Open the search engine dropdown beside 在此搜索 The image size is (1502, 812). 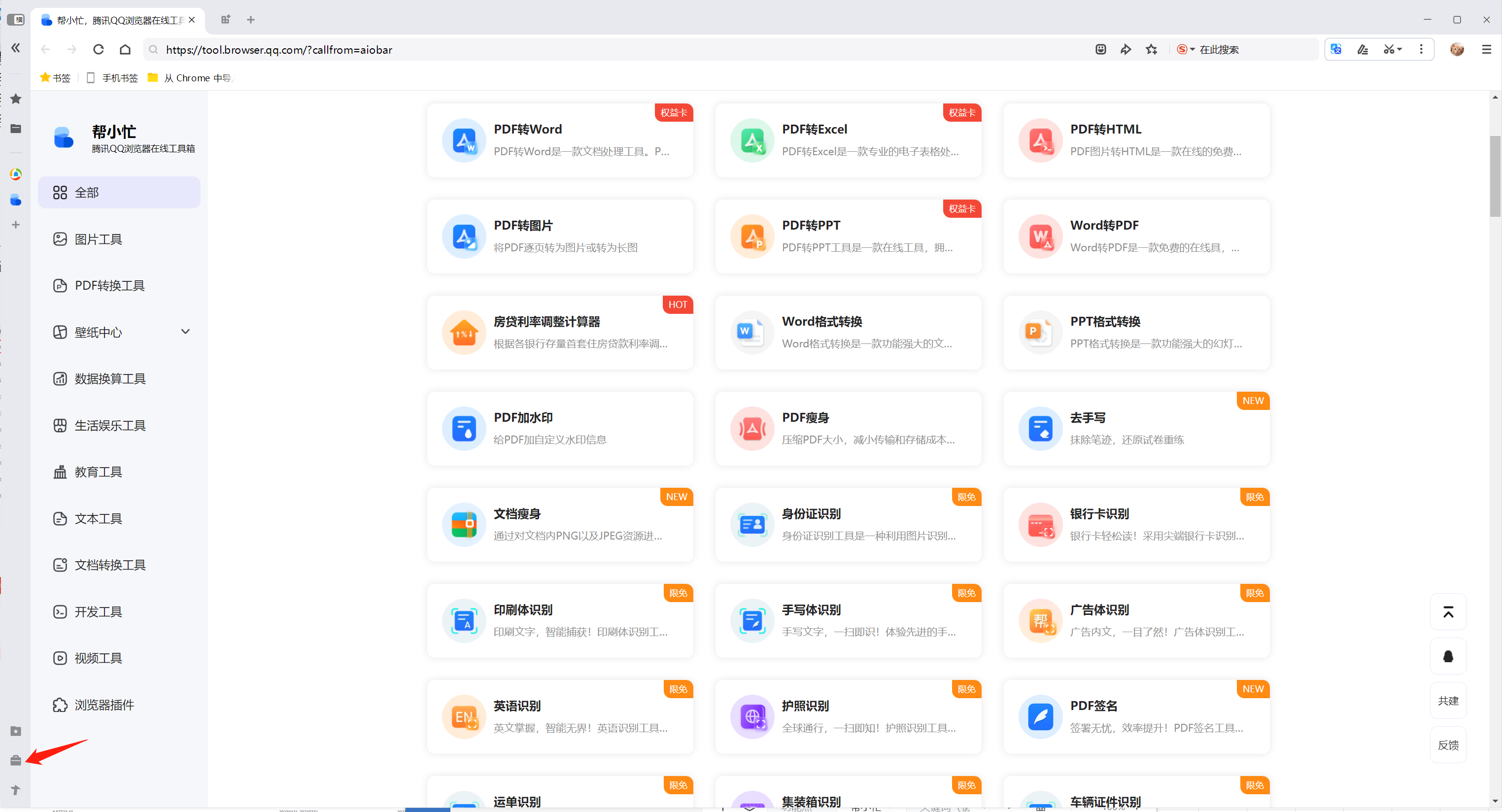(1191, 50)
